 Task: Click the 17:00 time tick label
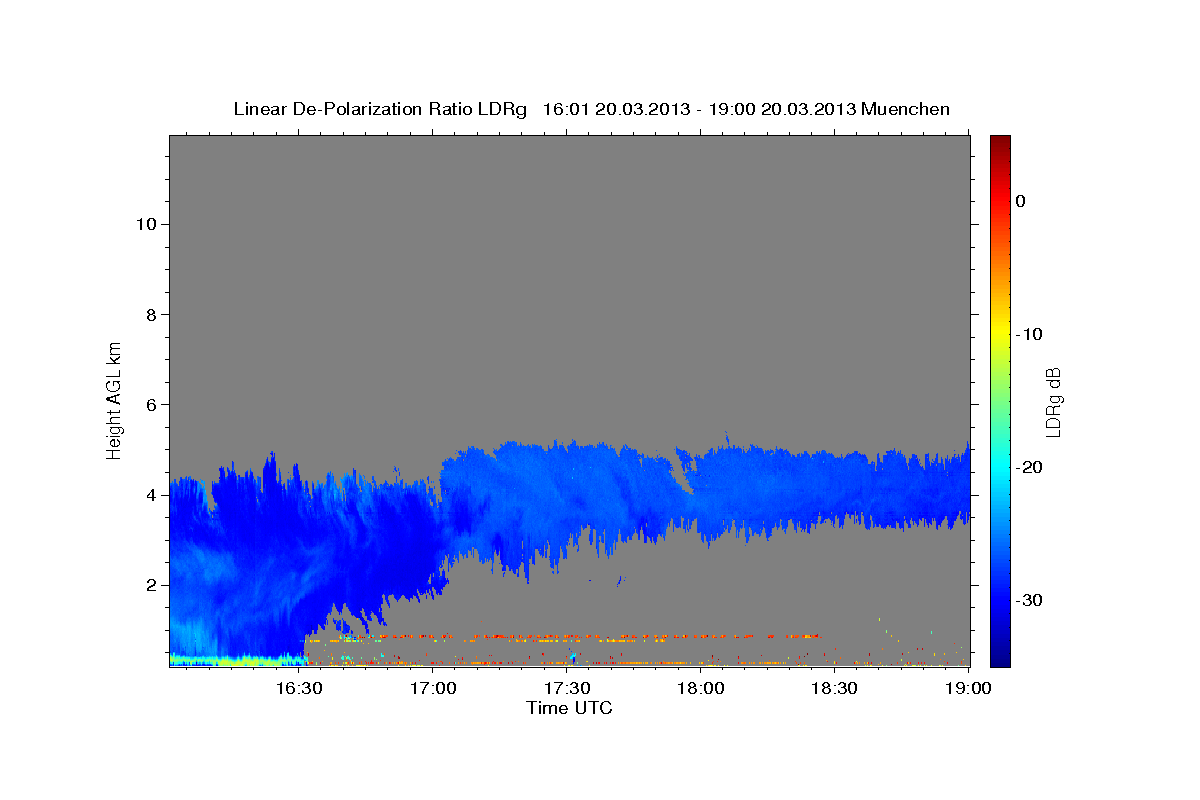tap(433, 688)
